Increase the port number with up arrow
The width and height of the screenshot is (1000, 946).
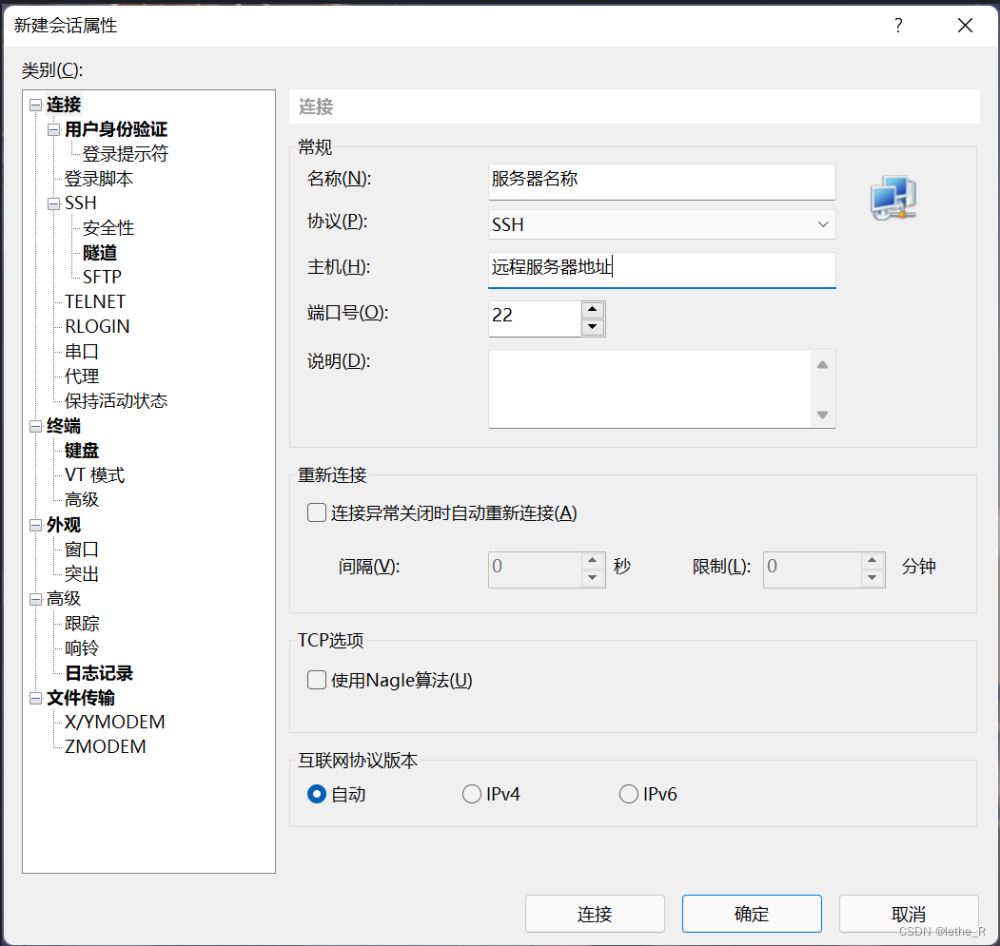(x=592, y=309)
